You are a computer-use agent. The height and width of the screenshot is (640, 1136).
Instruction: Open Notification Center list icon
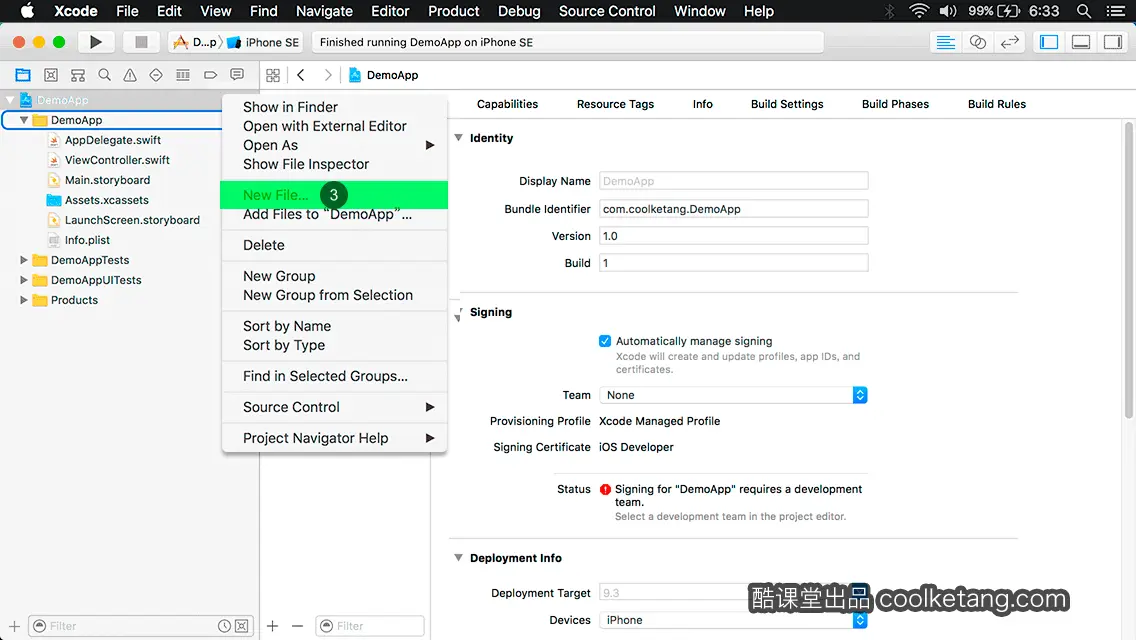click(x=1116, y=11)
